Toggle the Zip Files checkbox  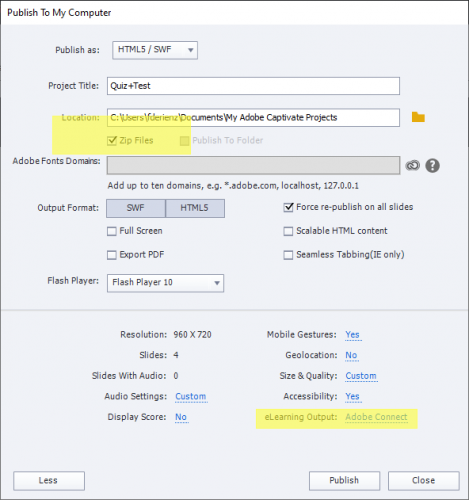[112, 141]
